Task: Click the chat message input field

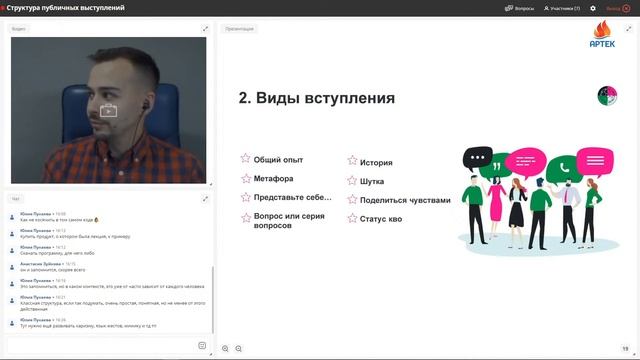Action: 102,345
